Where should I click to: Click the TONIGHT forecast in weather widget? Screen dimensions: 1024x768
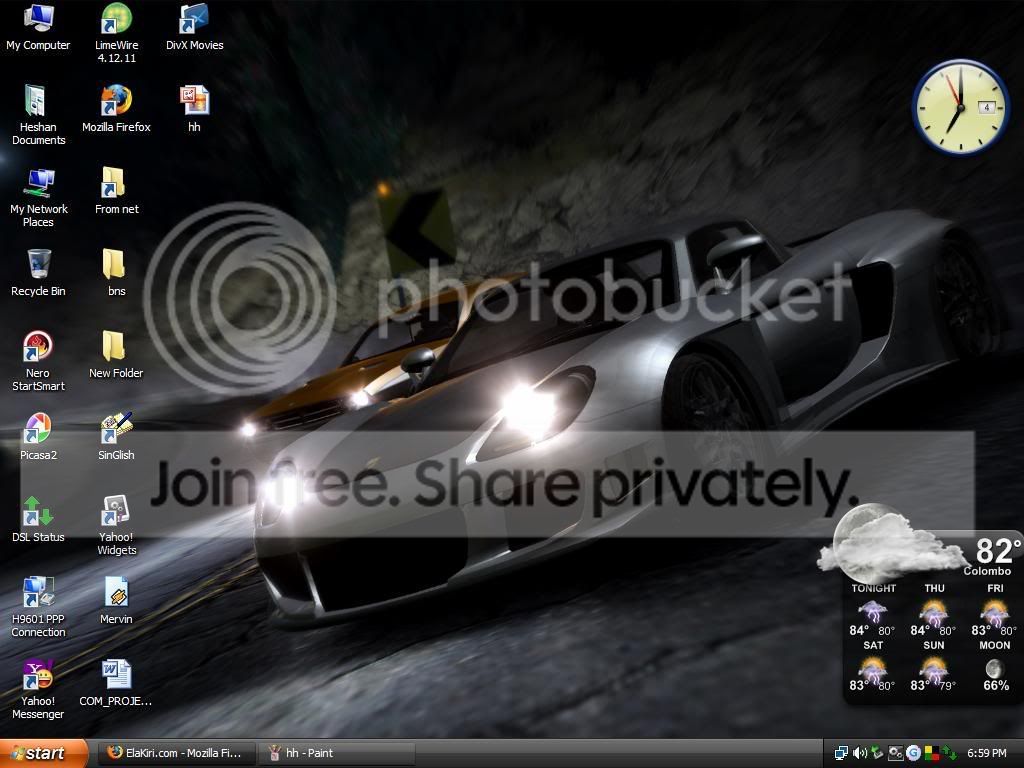click(872, 609)
